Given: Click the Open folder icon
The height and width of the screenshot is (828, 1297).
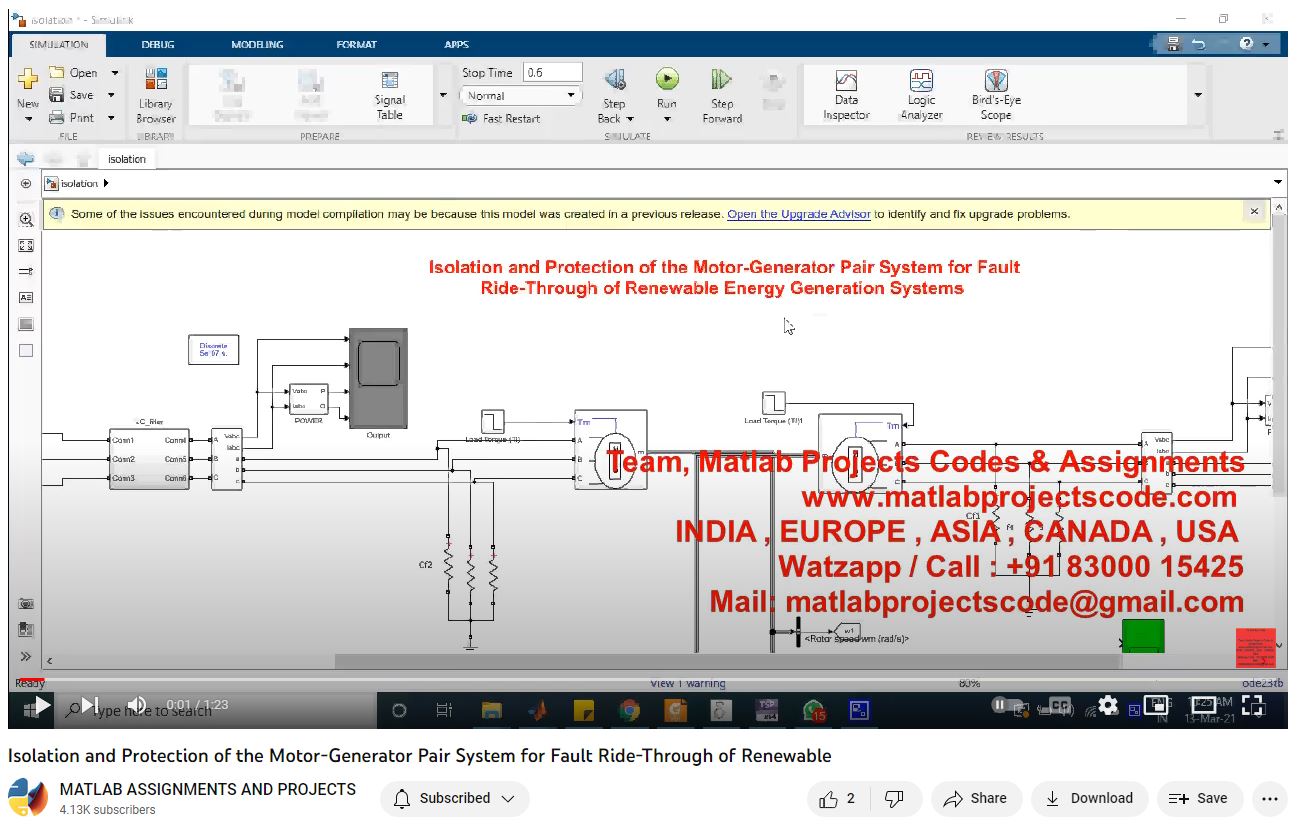Looking at the screenshot, I should click(x=57, y=72).
